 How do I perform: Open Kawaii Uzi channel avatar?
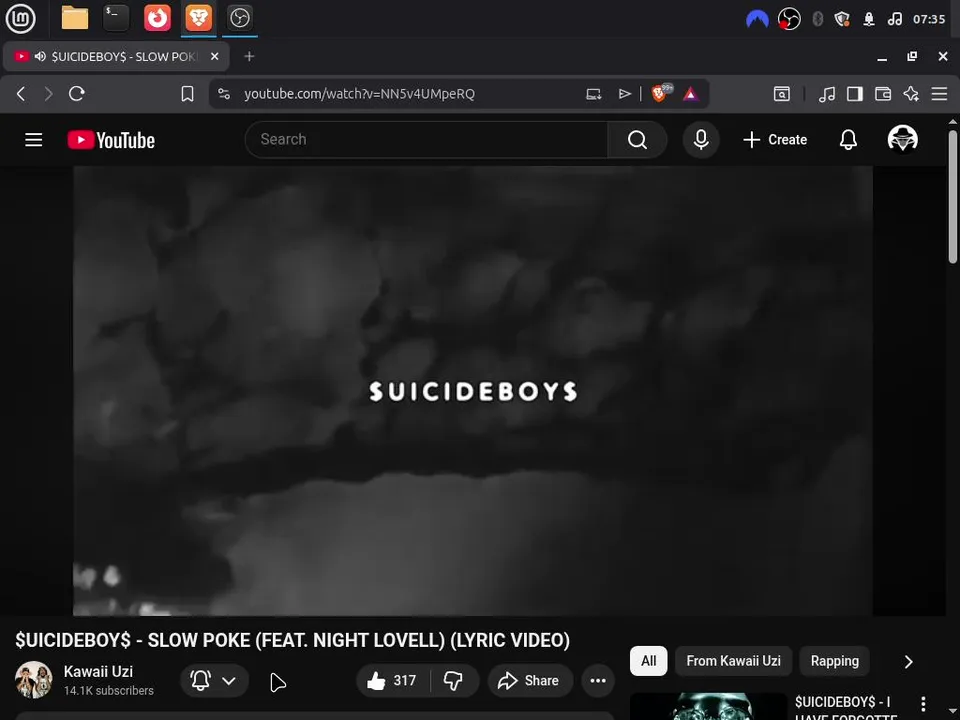tap(34, 680)
